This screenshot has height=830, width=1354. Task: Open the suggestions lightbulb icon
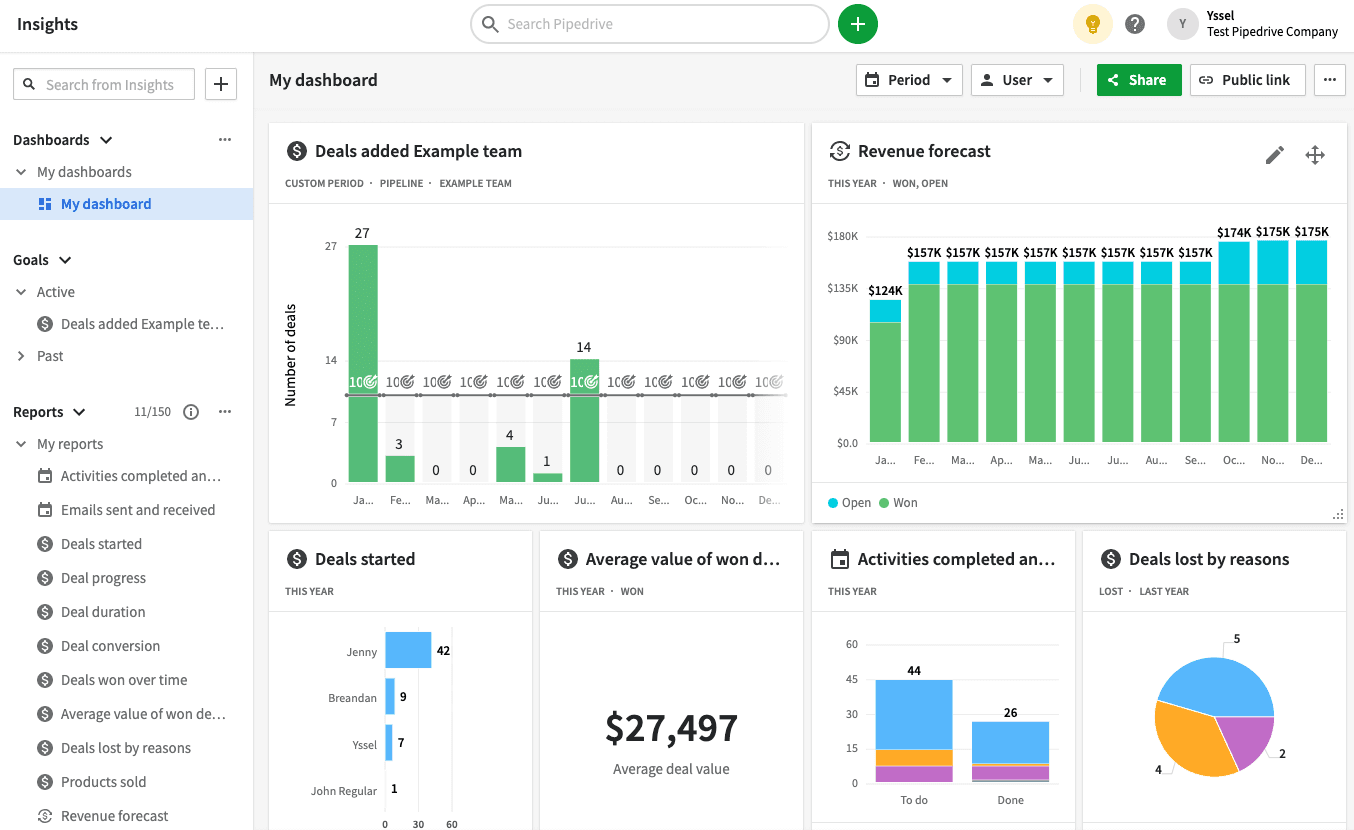tap(1092, 23)
